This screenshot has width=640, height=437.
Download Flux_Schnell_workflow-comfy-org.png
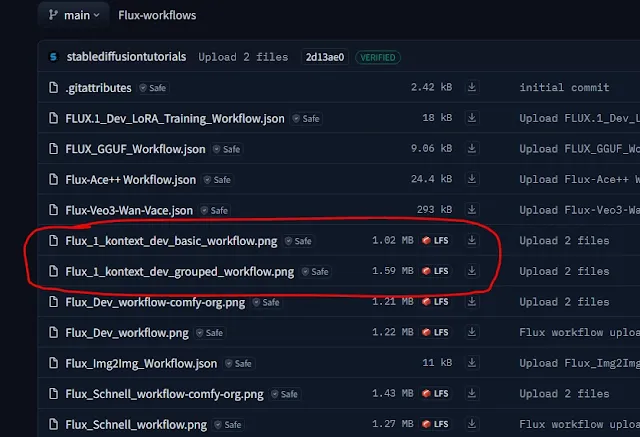pos(472,393)
